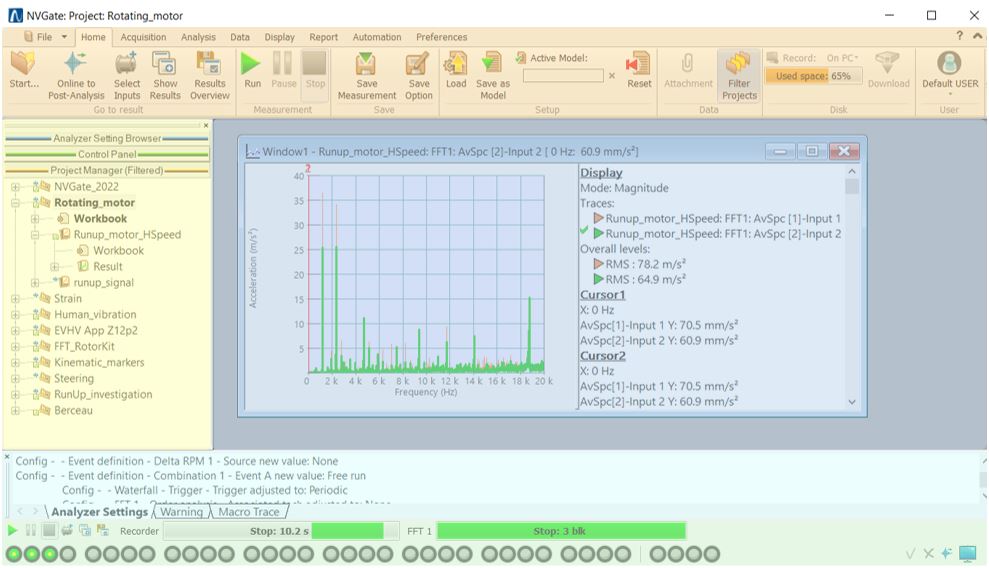989x568 pixels.
Task: Select Kinematic_markers project
Action: (99, 362)
